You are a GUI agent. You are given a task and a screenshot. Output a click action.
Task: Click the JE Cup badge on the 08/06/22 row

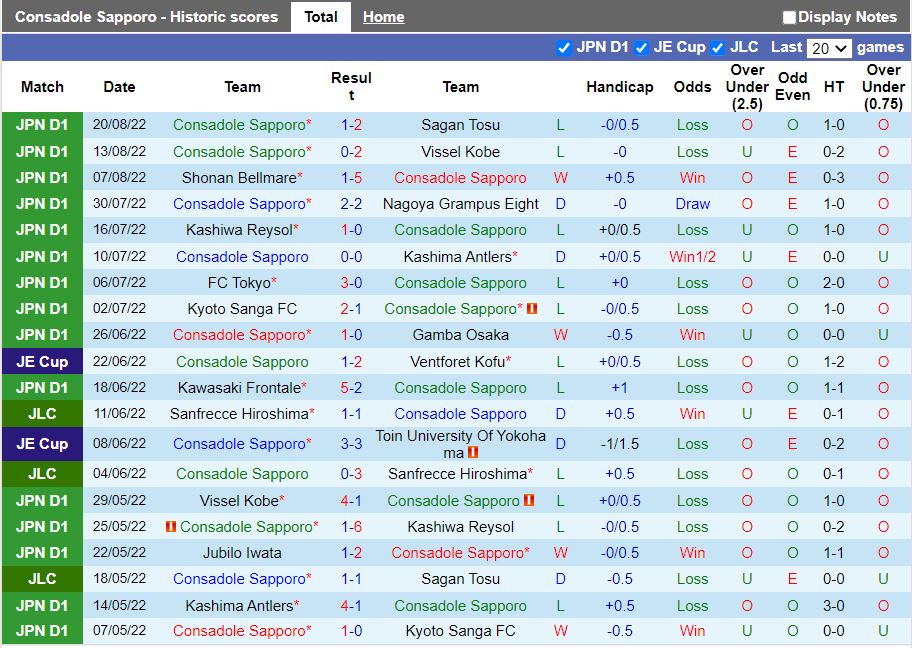(x=42, y=444)
